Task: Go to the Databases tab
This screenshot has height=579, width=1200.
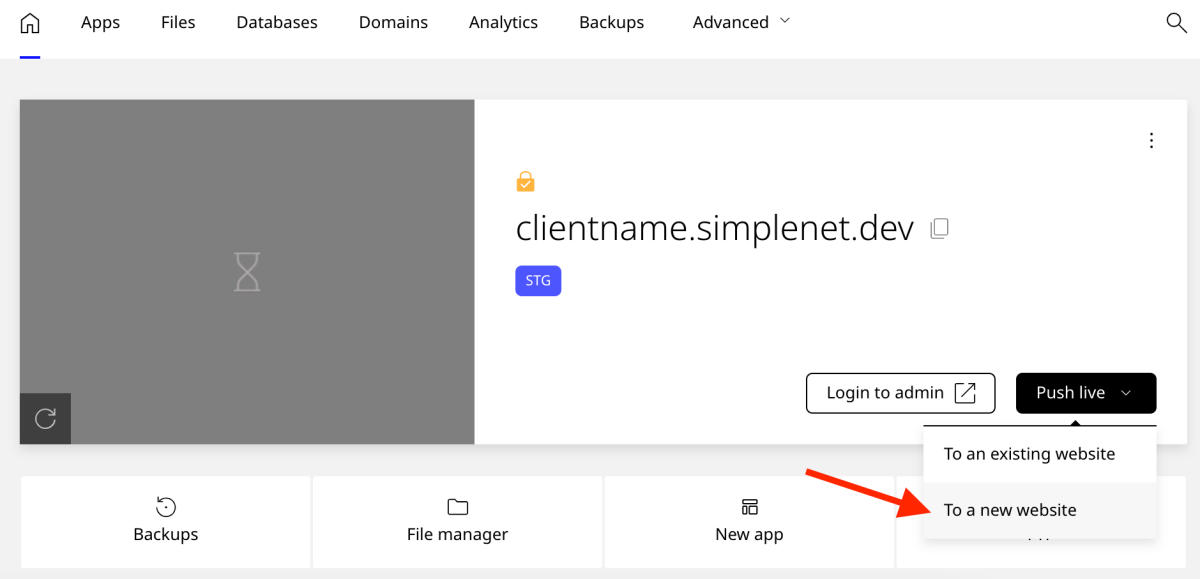Action: [x=277, y=22]
